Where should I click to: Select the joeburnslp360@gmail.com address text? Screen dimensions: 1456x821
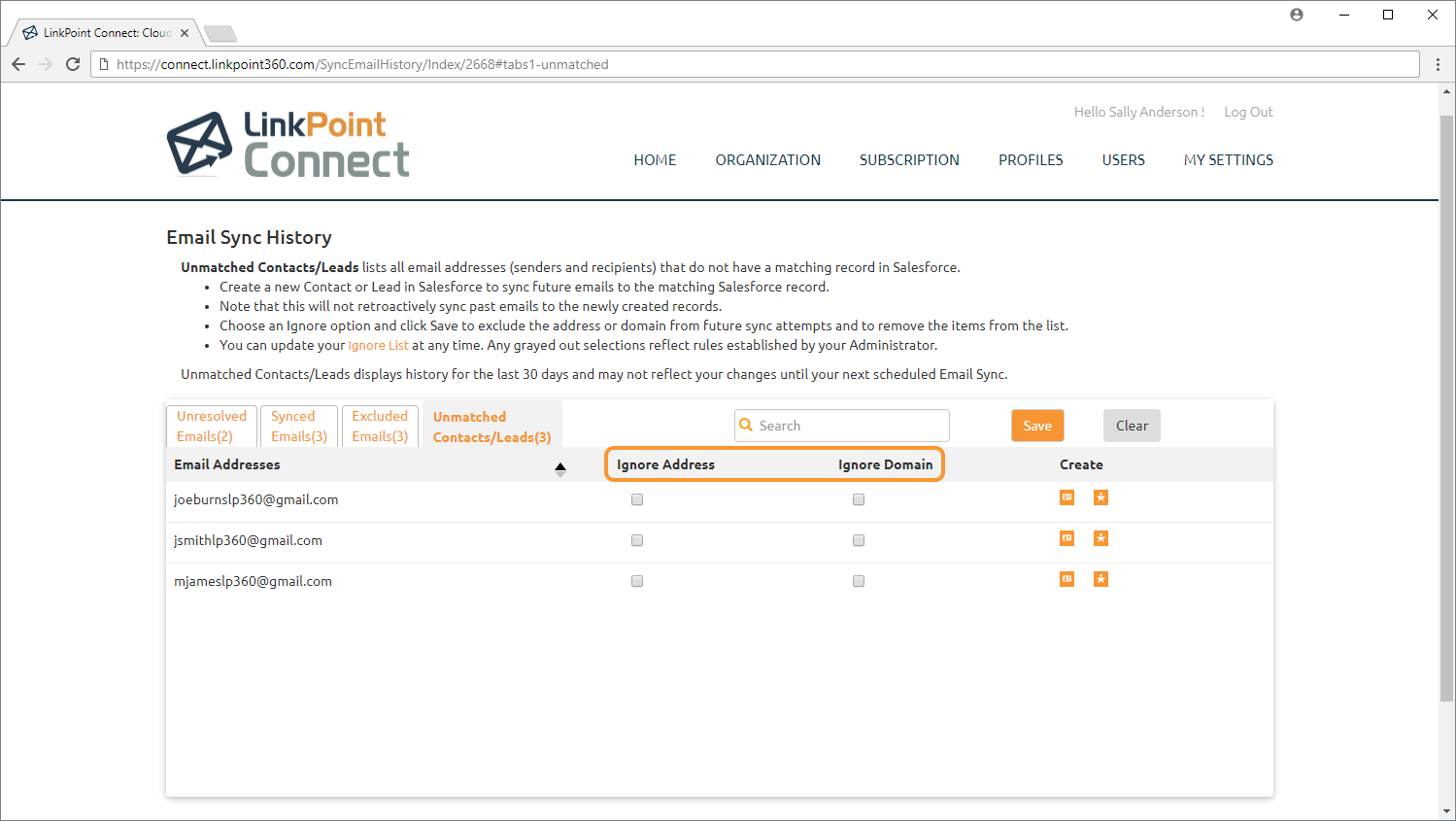[x=256, y=499]
